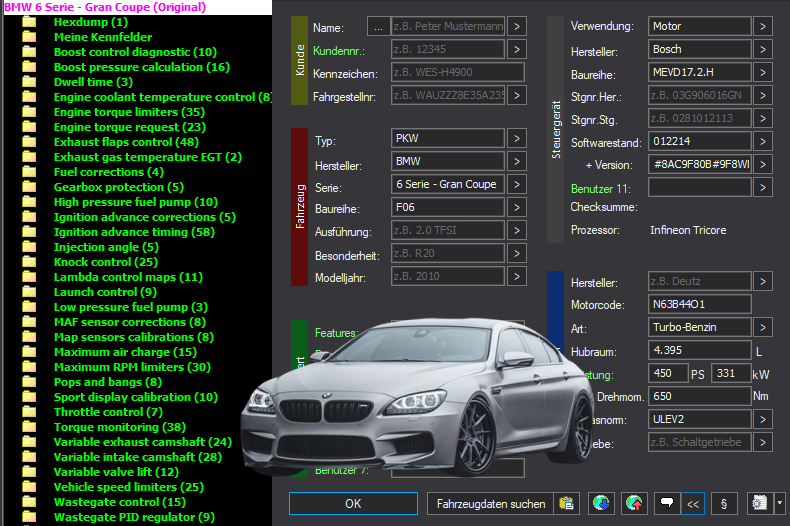Select Injection angle (5) folder
This screenshot has width=790, height=526.
point(106,247)
